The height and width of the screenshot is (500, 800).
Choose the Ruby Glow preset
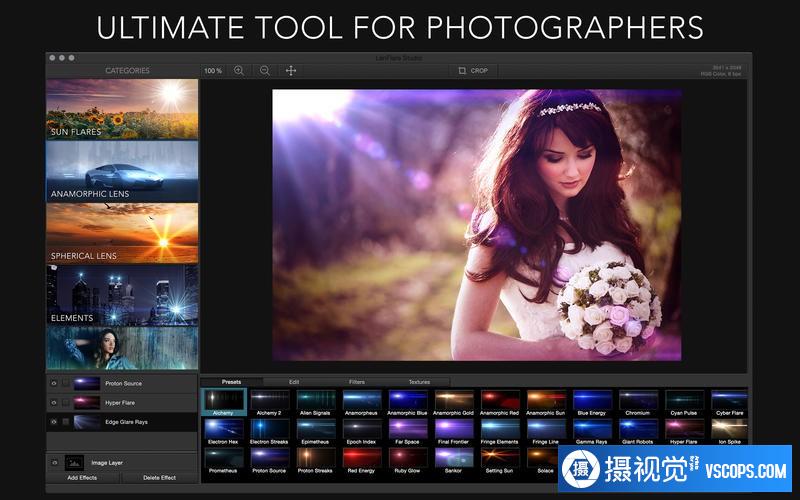[407, 461]
